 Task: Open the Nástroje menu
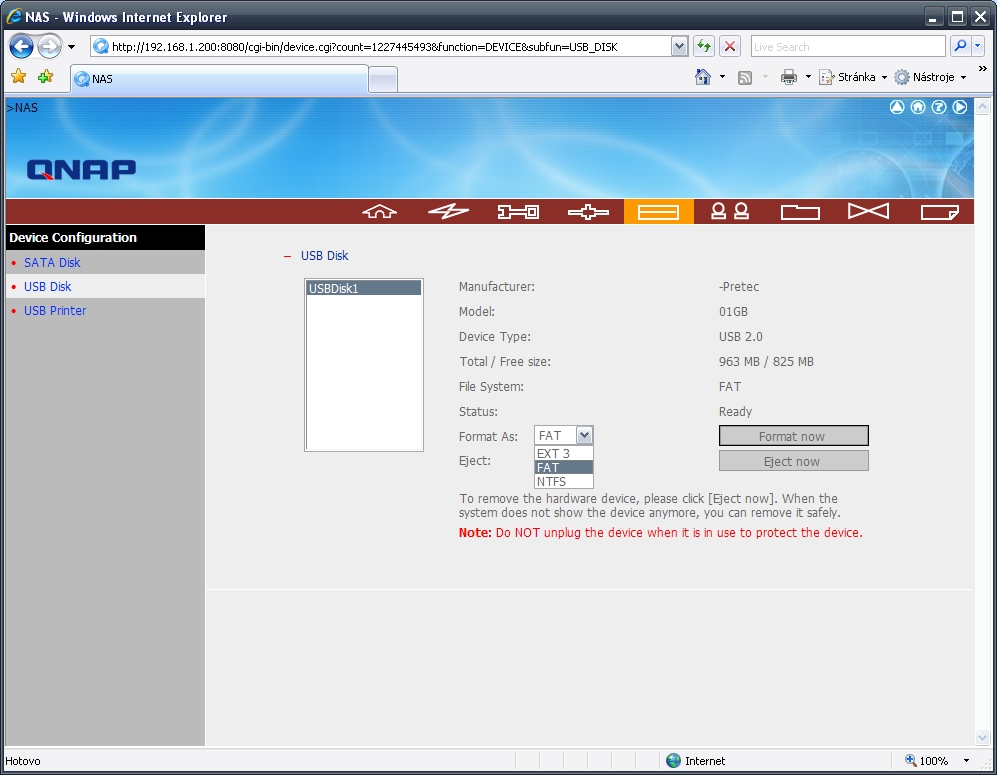coord(931,77)
